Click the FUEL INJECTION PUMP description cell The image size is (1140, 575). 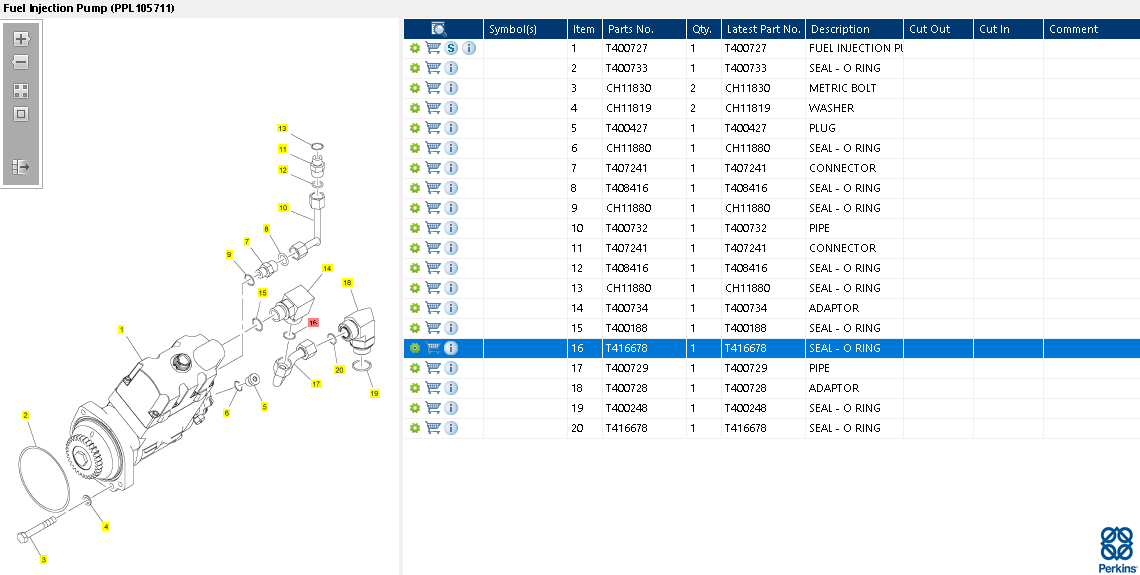tap(856, 48)
